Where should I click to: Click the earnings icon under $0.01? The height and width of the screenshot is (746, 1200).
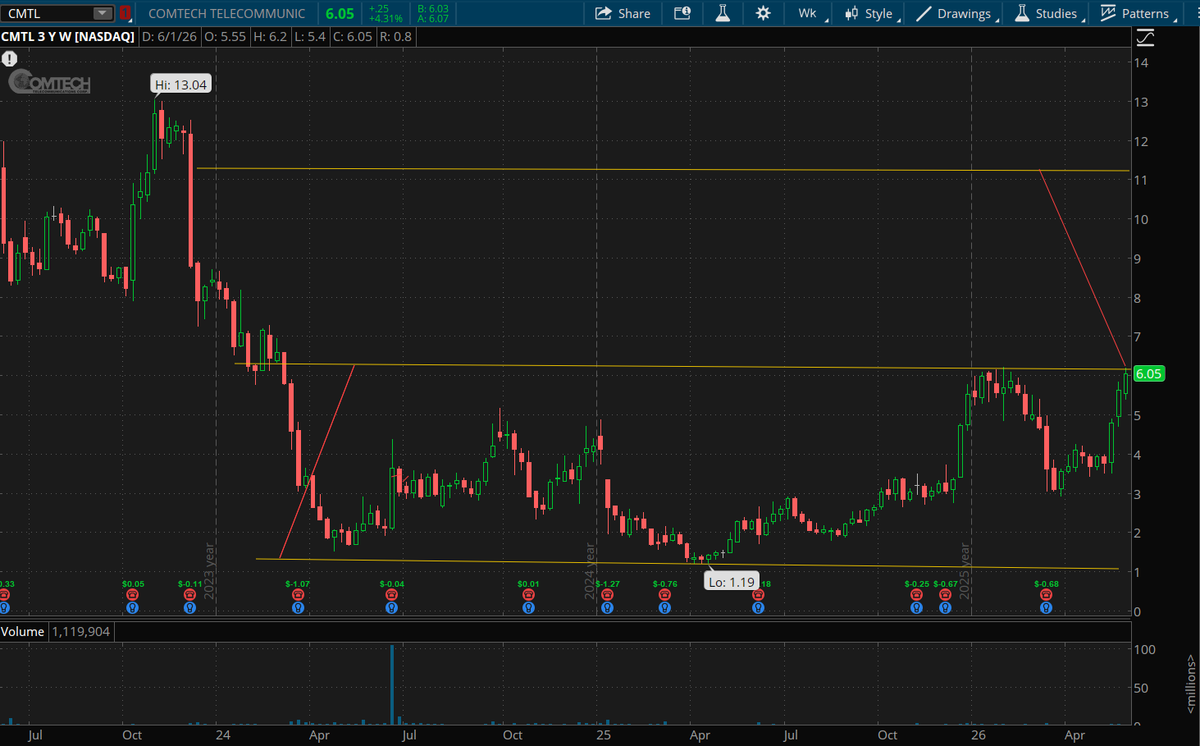pos(528,594)
